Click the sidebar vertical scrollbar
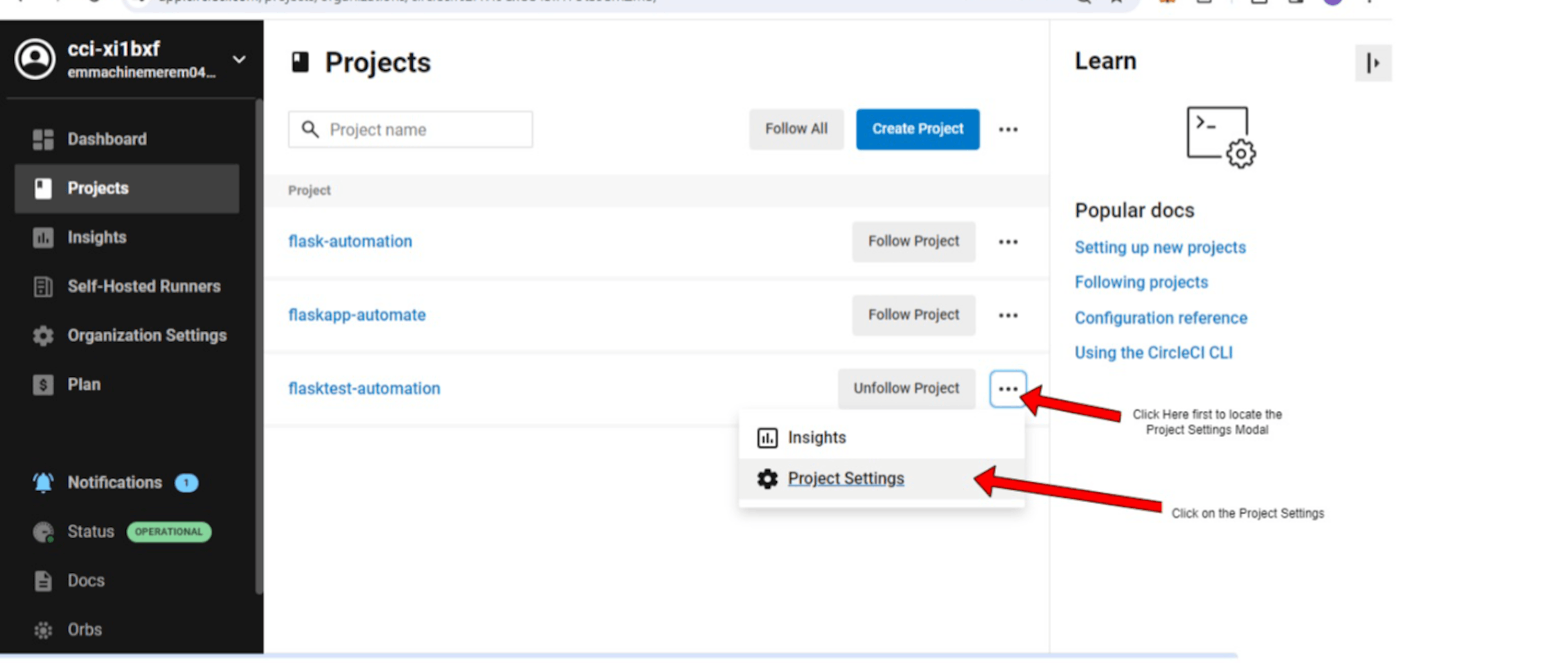The height and width of the screenshot is (663, 1568). pos(259,347)
